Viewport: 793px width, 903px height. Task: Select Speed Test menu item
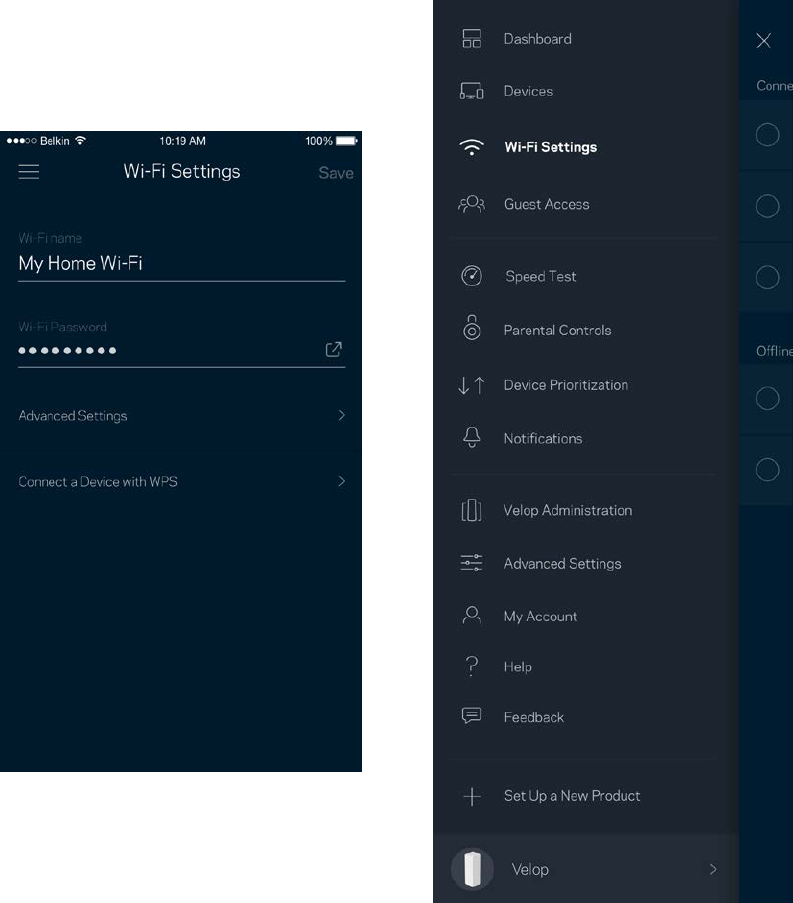click(x=541, y=276)
